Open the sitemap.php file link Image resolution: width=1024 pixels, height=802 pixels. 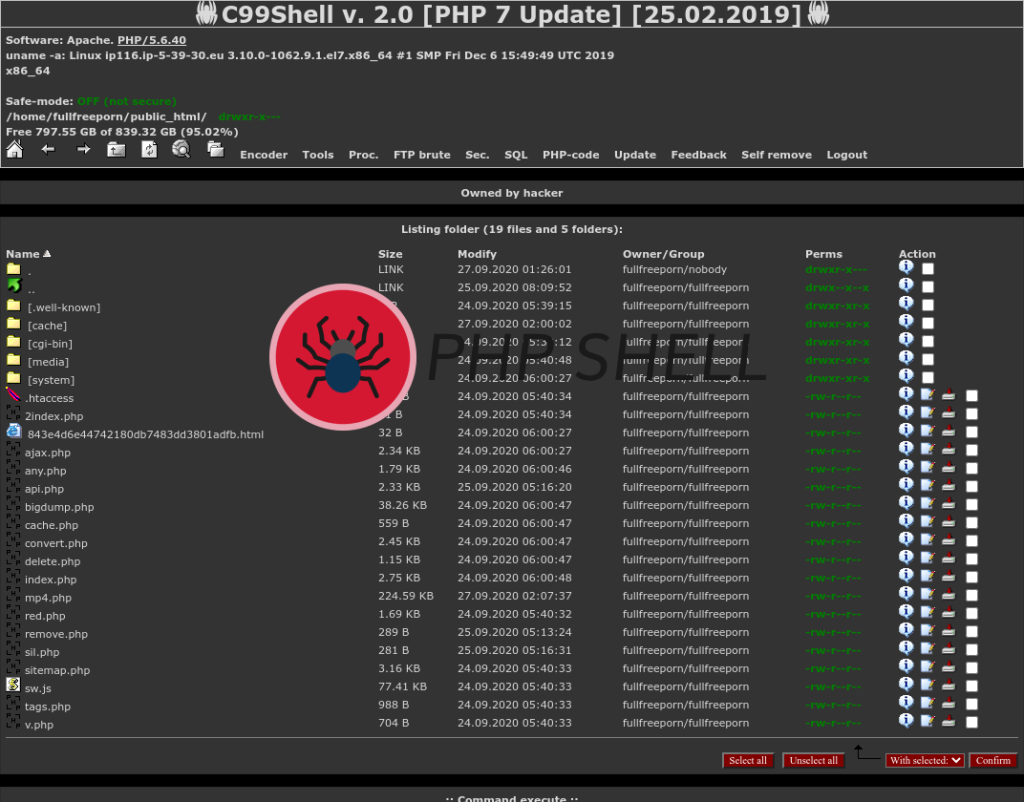pyautogui.click(x=57, y=670)
